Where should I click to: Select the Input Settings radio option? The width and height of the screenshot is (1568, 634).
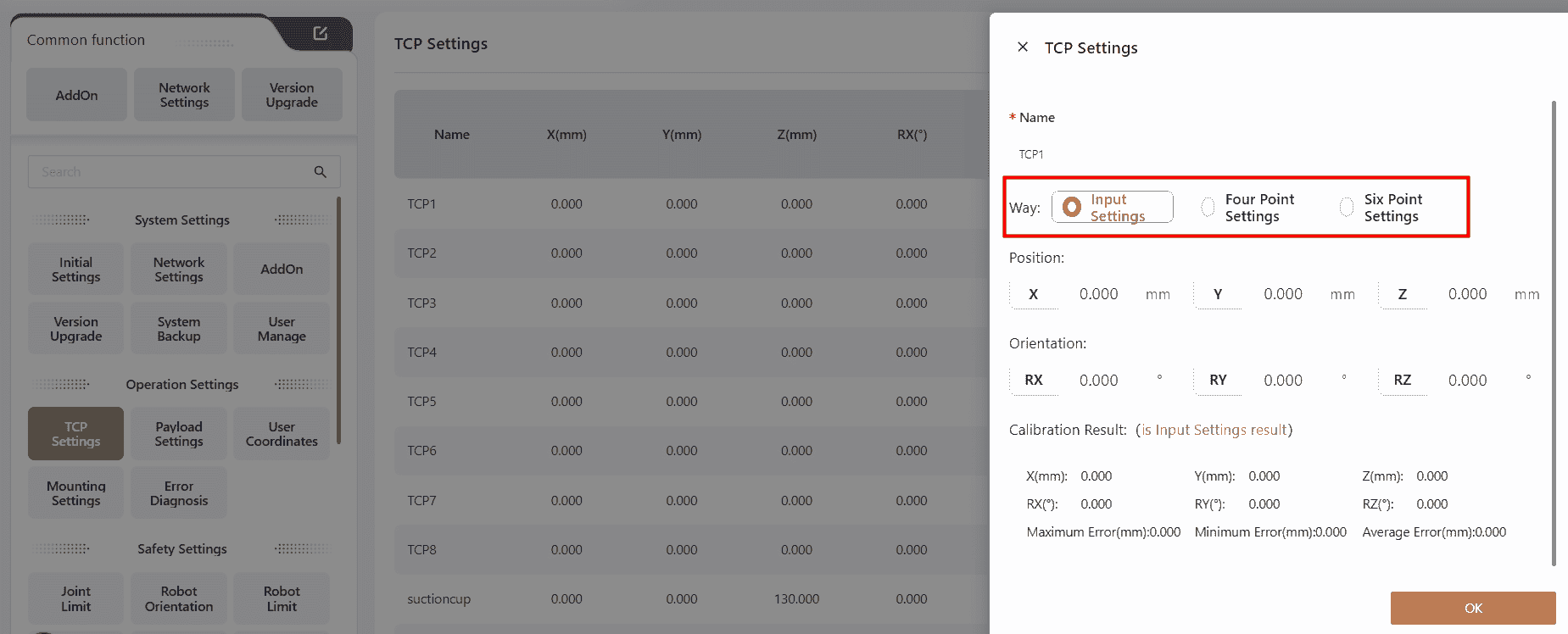pos(1072,208)
